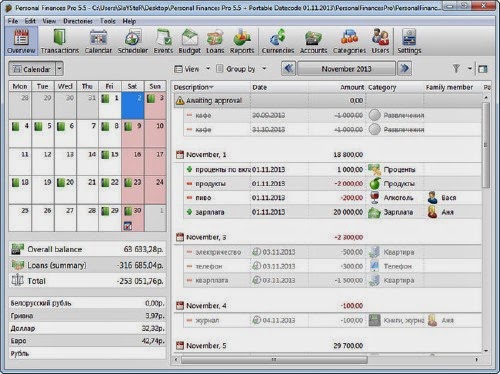500x374 pixels.
Task: Sort by the Date column header
Action: 279,87
